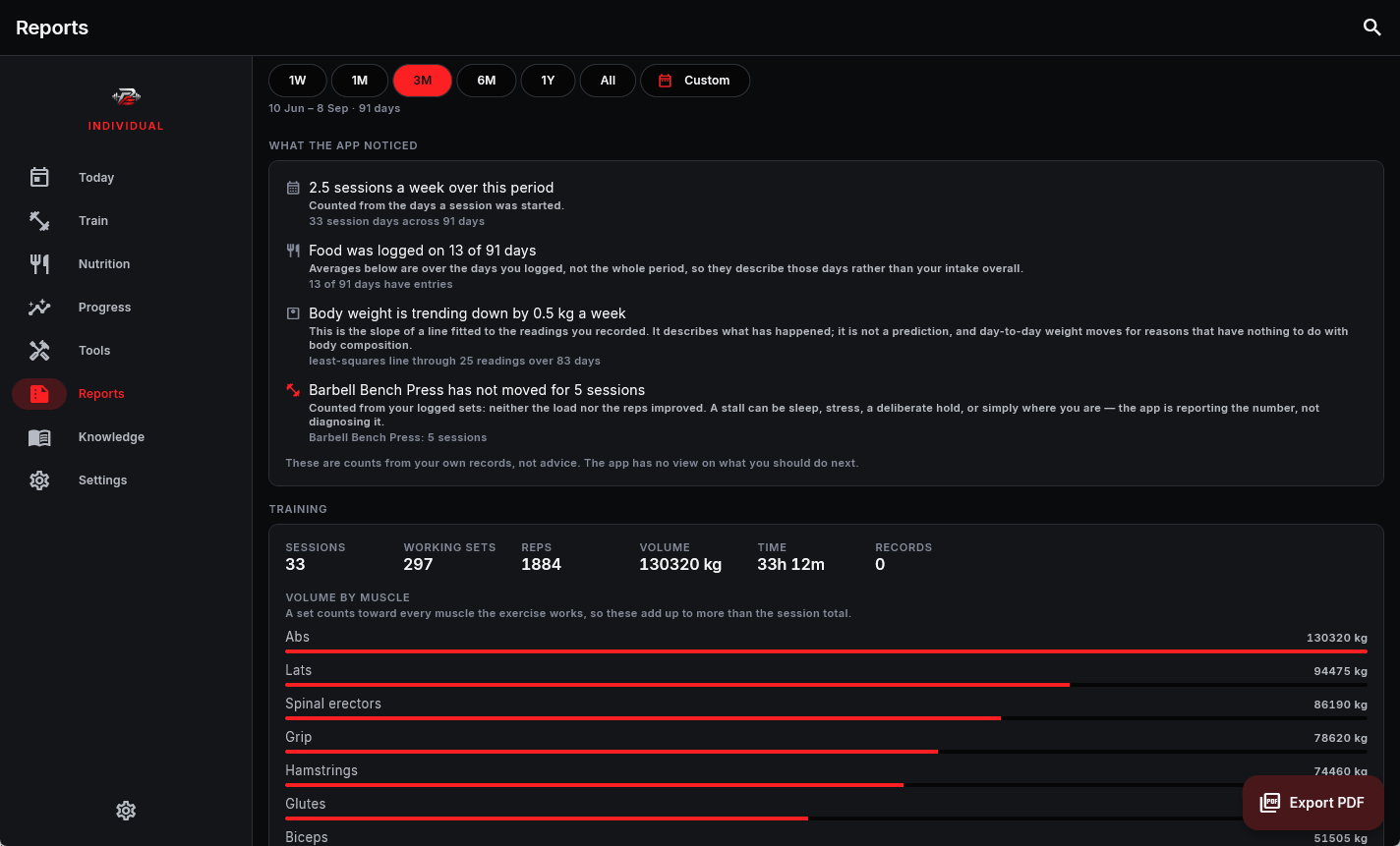Click the 'VOLUME BY MUSCLE' label
The image size is (1400, 846).
(x=348, y=597)
